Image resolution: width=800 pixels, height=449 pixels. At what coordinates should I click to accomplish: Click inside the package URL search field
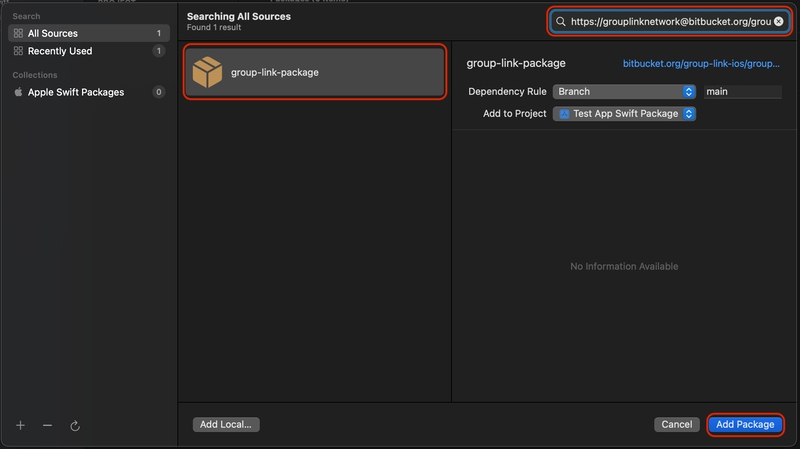pyautogui.click(x=668, y=21)
